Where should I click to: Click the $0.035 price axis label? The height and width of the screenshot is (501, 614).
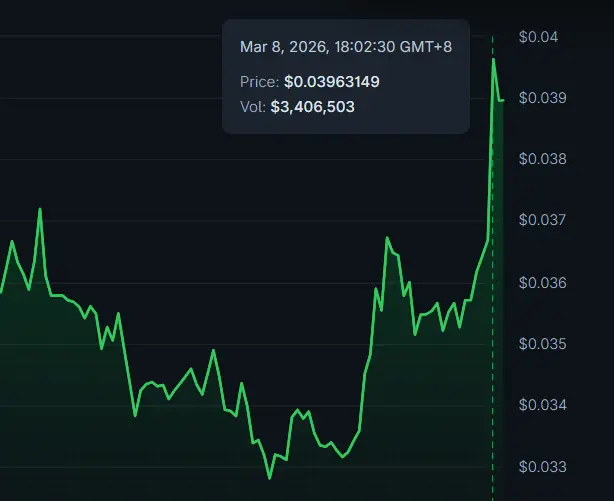tap(542, 344)
